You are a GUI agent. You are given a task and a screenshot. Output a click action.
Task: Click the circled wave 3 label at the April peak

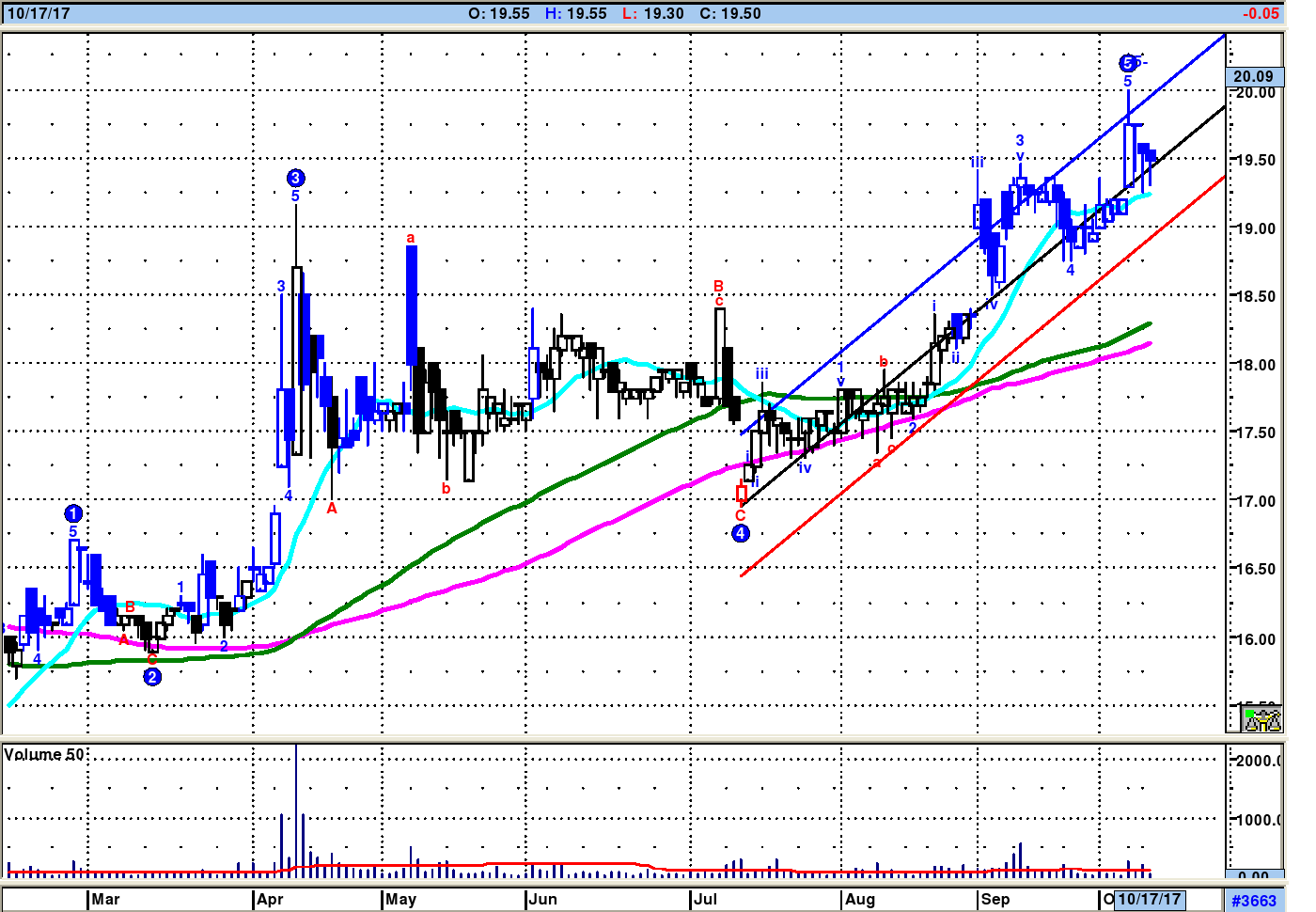[295, 178]
